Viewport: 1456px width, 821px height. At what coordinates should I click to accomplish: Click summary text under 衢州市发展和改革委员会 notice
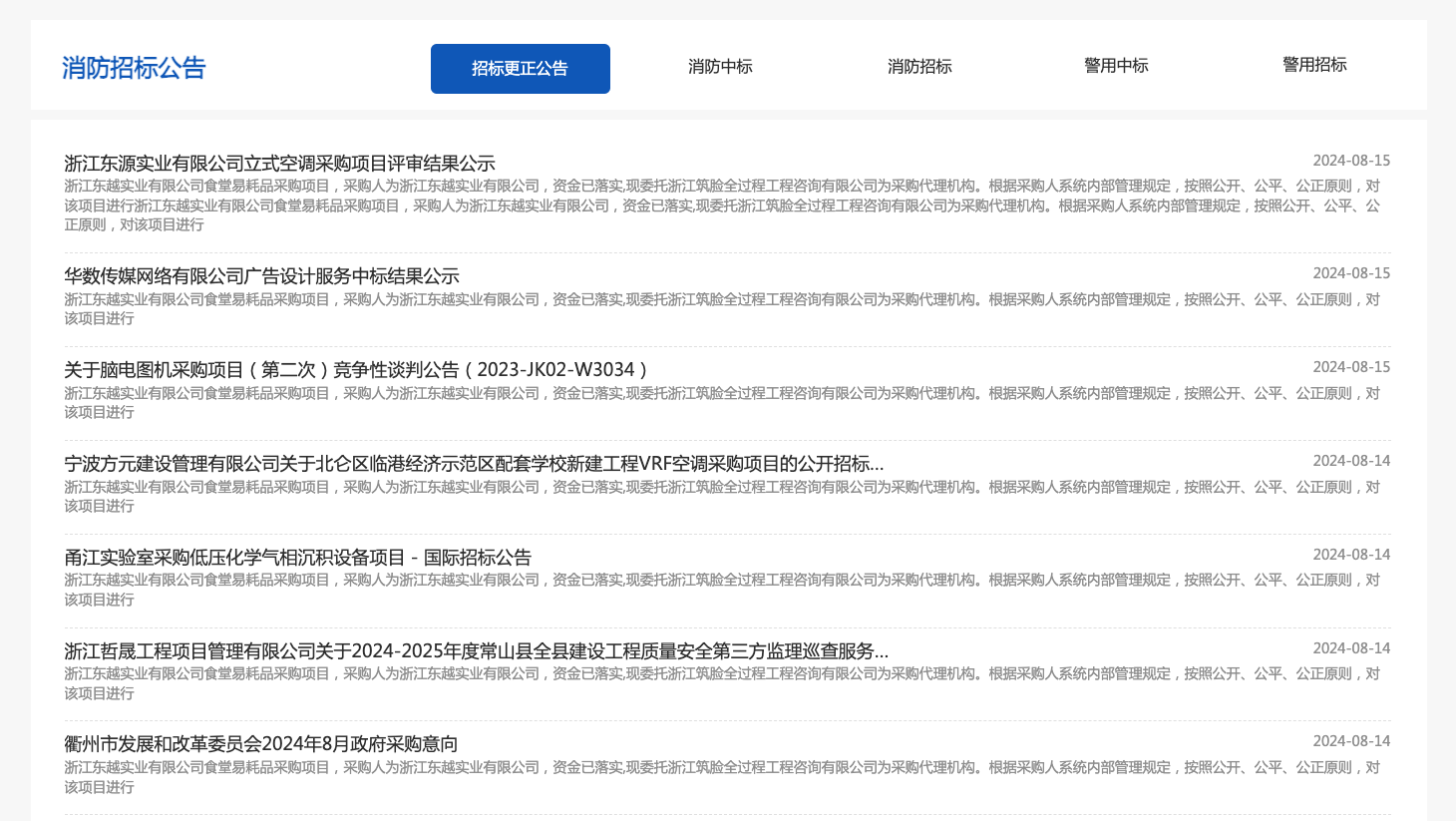(x=722, y=777)
